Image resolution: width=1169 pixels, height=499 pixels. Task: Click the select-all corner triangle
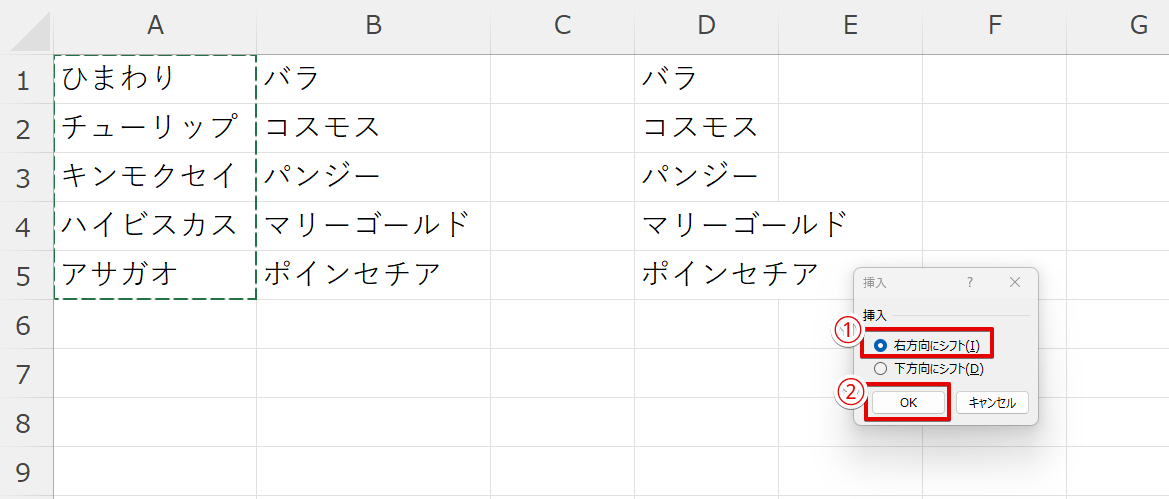click(x=28, y=29)
